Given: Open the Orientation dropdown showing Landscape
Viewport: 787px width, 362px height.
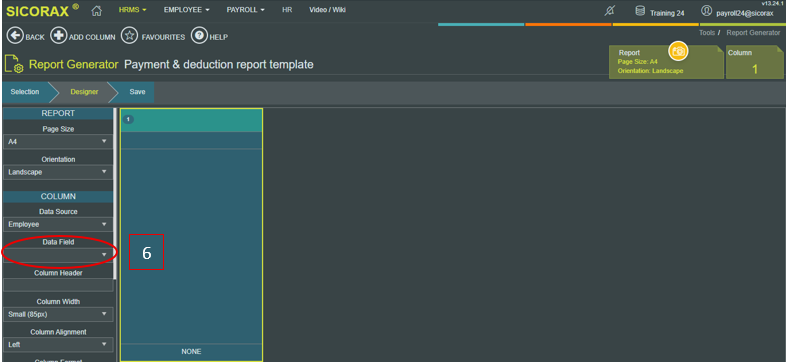Looking at the screenshot, I should point(58,172).
